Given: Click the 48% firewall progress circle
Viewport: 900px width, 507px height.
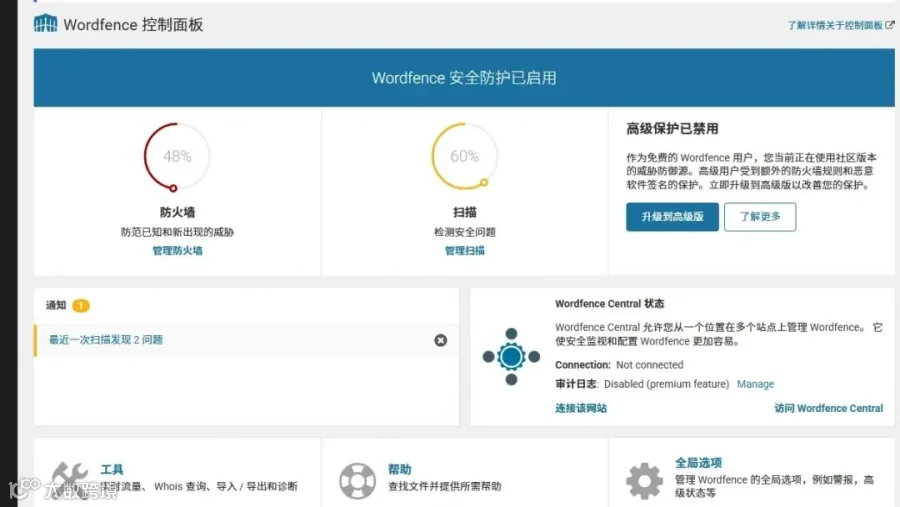Looking at the screenshot, I should (177, 156).
